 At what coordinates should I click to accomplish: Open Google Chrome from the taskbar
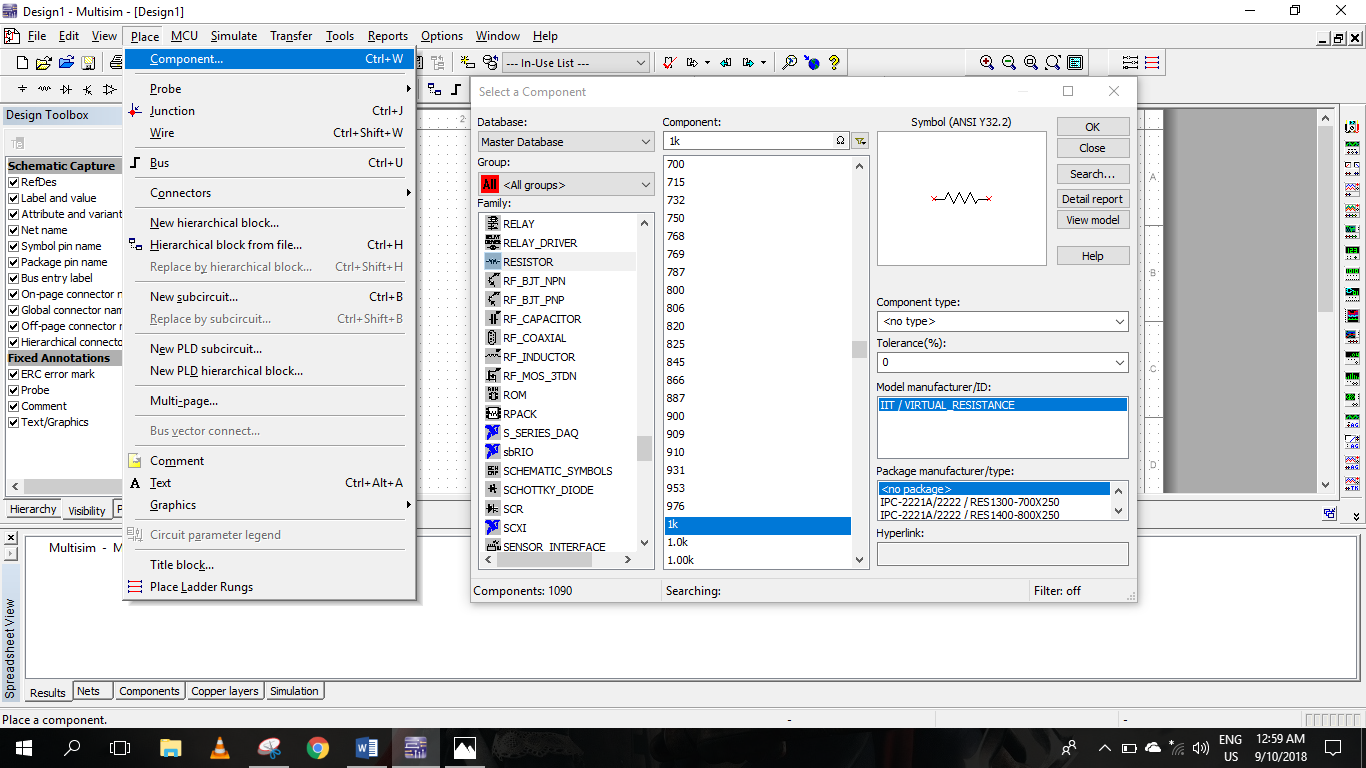pos(318,747)
